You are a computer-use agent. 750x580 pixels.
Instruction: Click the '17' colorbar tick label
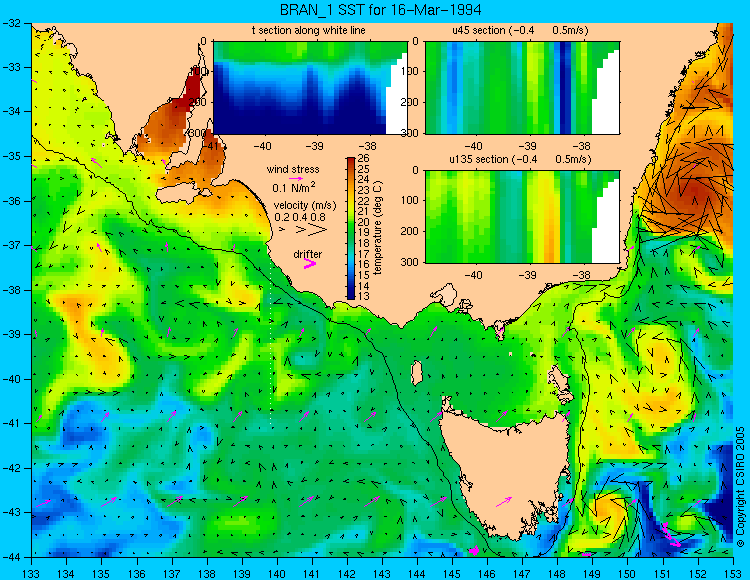[364, 254]
